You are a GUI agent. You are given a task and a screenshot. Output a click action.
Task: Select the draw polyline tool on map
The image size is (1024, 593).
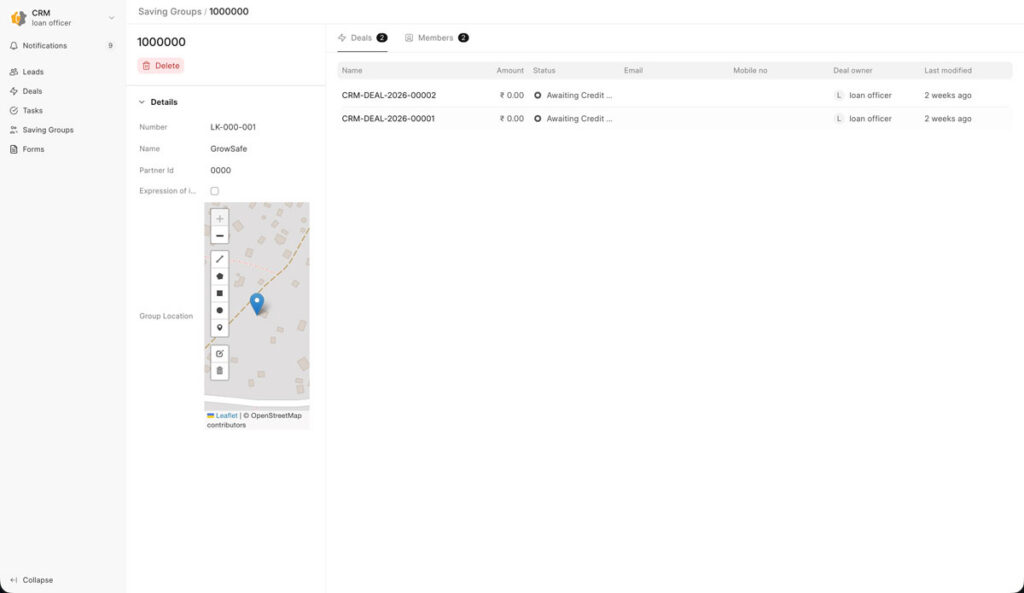[220, 258]
